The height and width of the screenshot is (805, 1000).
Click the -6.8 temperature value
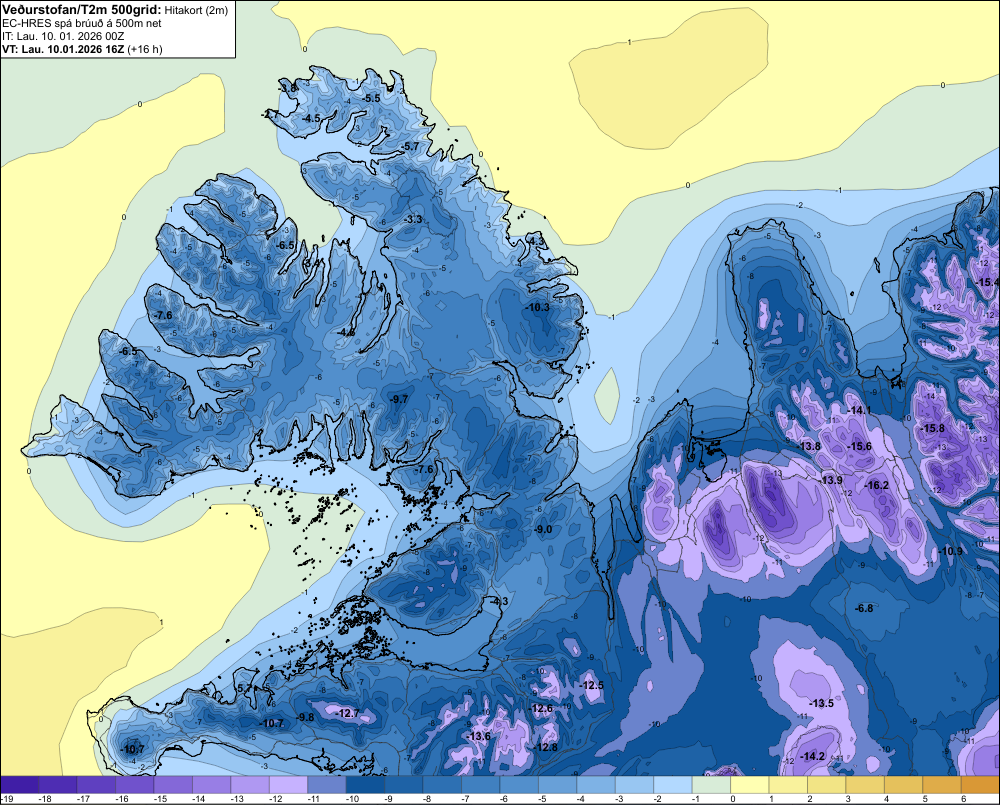click(x=864, y=608)
